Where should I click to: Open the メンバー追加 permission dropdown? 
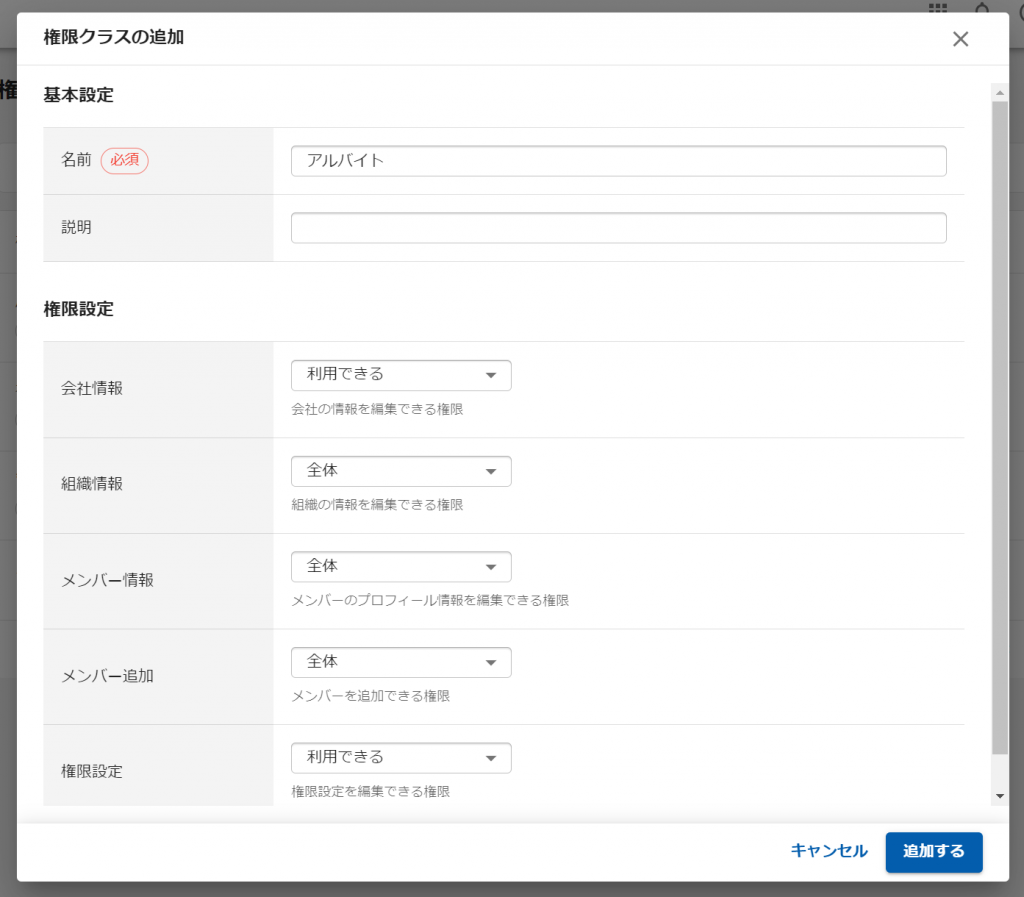tap(401, 662)
